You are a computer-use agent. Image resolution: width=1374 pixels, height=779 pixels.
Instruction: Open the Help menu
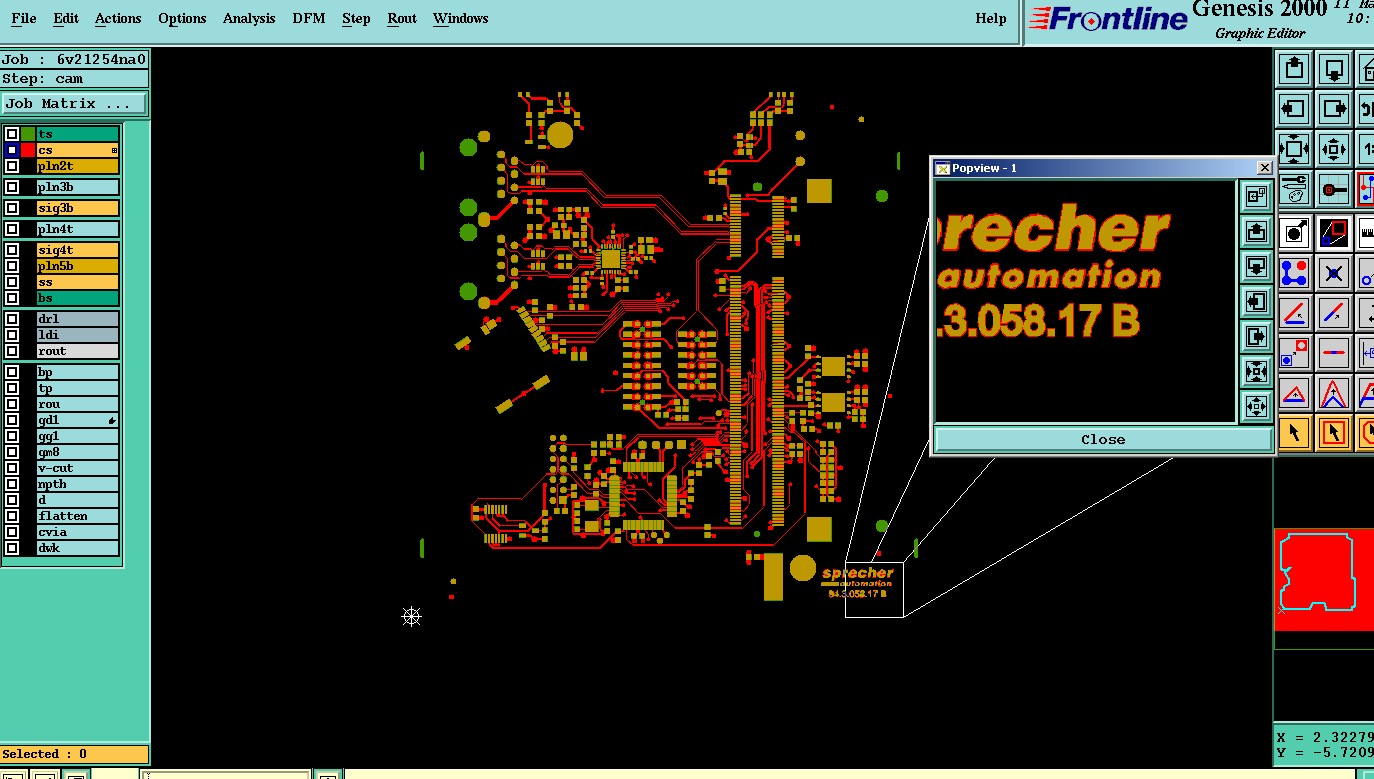point(991,18)
